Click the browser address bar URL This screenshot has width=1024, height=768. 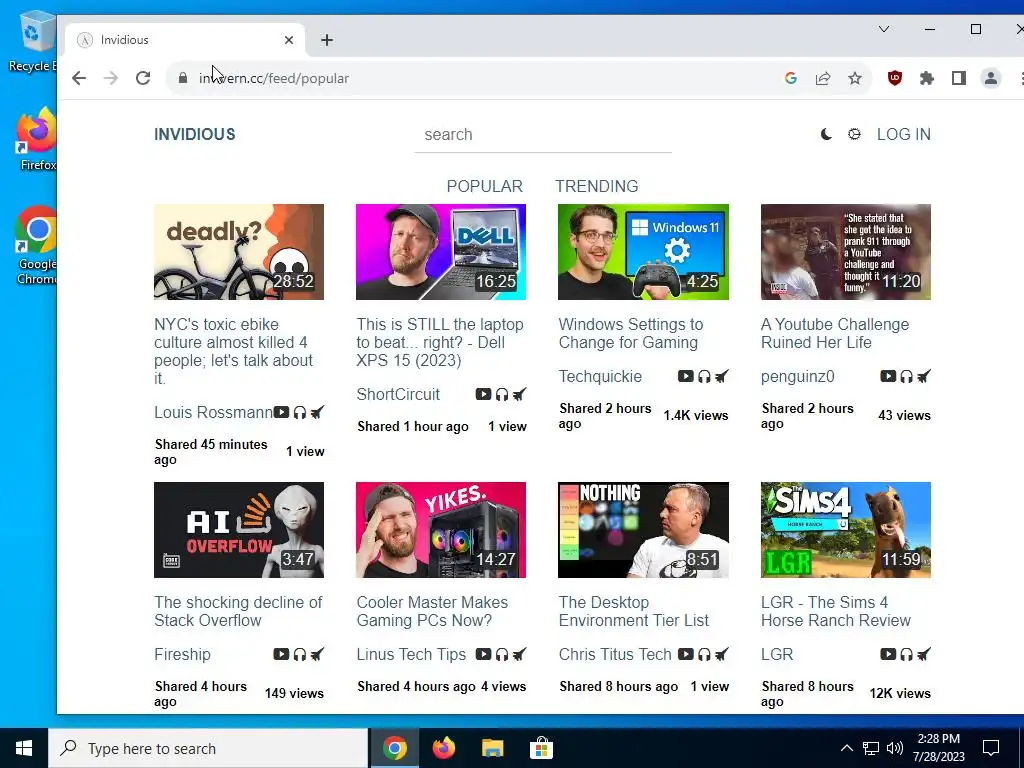click(x=274, y=78)
